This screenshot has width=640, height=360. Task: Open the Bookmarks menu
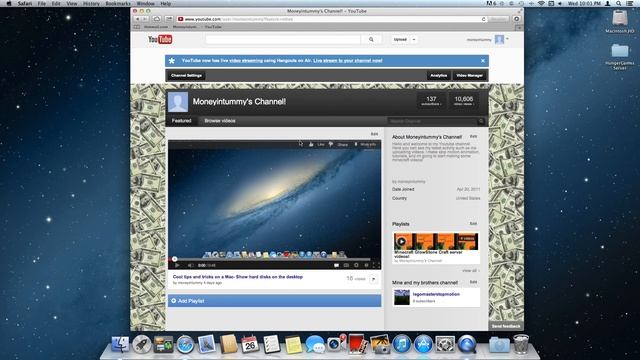(x=118, y=3)
